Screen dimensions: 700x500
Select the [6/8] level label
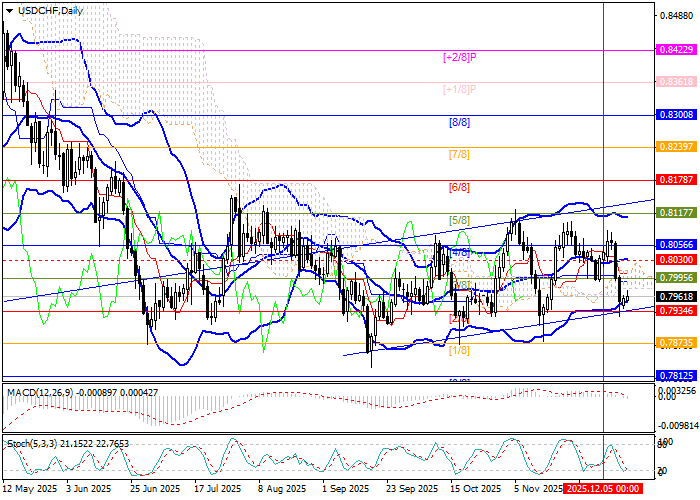point(459,187)
